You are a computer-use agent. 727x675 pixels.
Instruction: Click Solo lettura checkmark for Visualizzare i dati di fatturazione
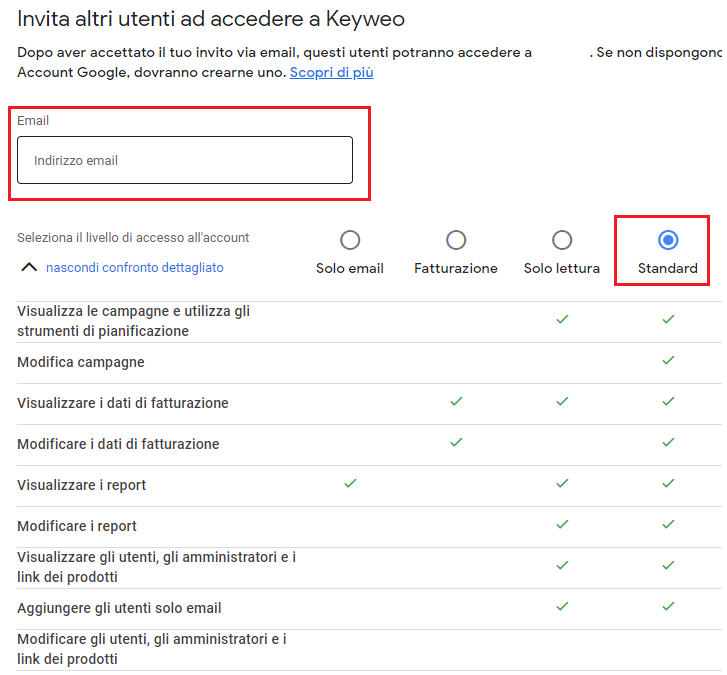click(562, 401)
